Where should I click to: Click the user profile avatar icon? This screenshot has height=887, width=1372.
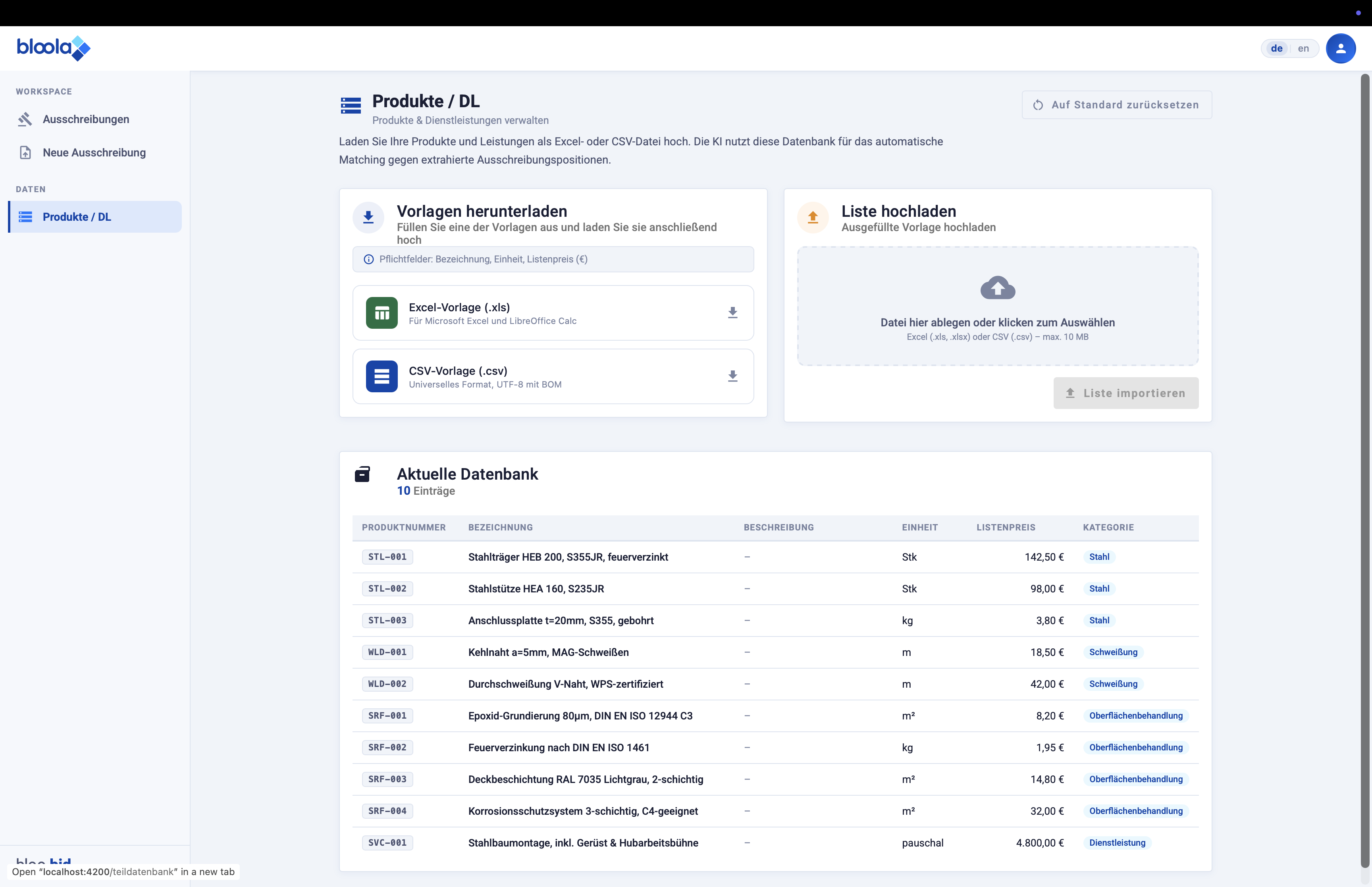coord(1340,48)
